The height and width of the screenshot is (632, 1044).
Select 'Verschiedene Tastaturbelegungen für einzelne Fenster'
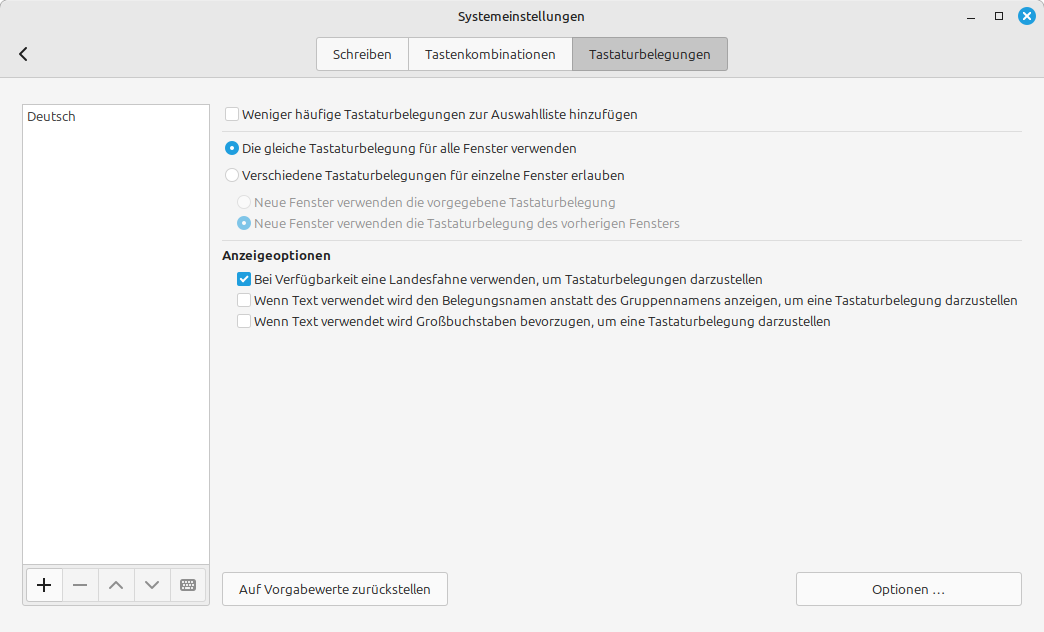[232, 175]
